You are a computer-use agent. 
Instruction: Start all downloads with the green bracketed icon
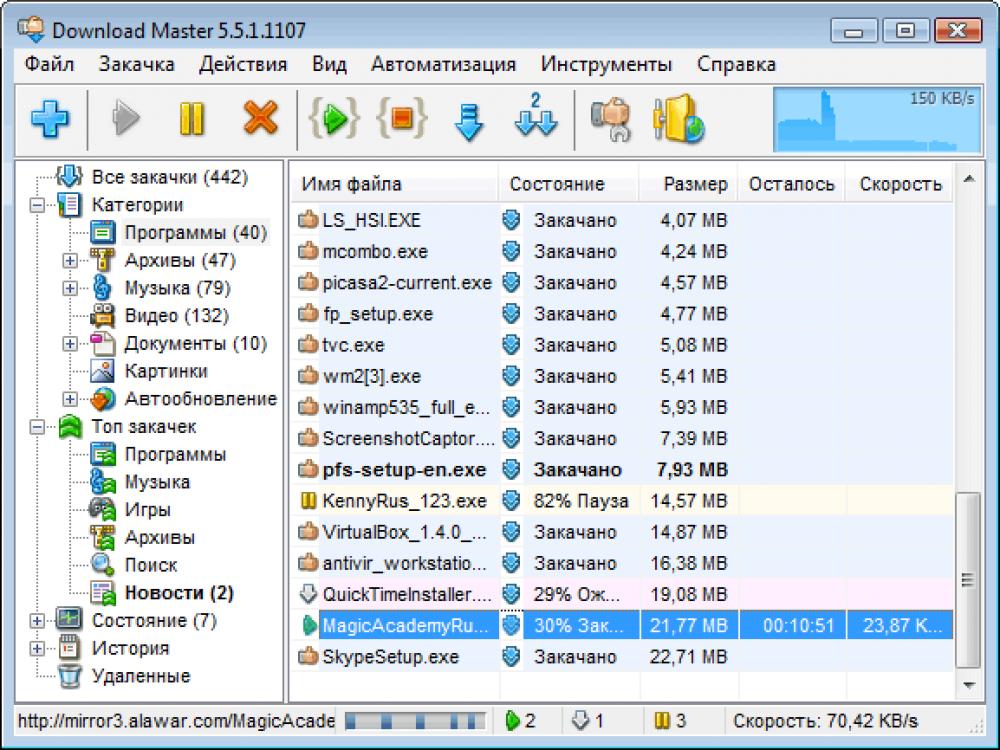click(333, 118)
